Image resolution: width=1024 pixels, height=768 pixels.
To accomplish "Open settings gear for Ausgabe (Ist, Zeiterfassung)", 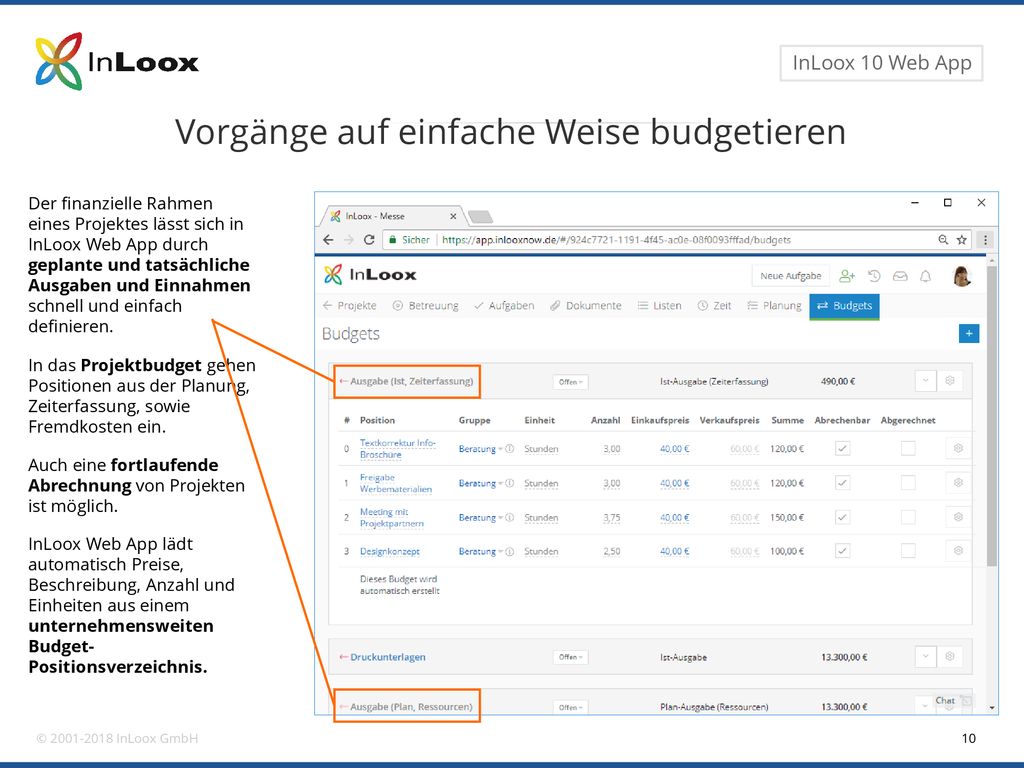I will 950,381.
